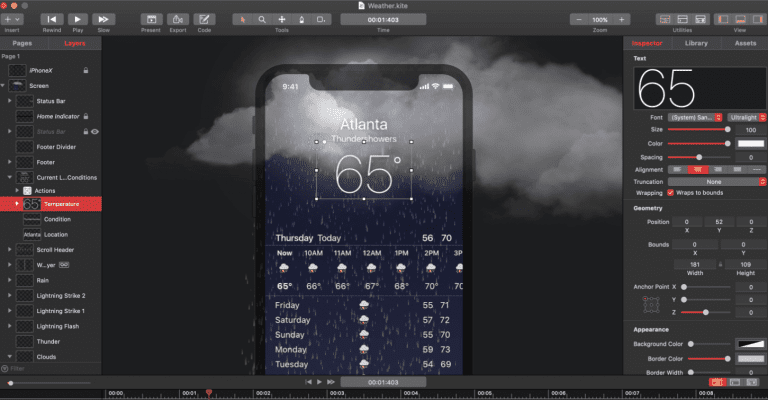Click the text Color swatch
This screenshot has width=768, height=400.
click(749, 143)
